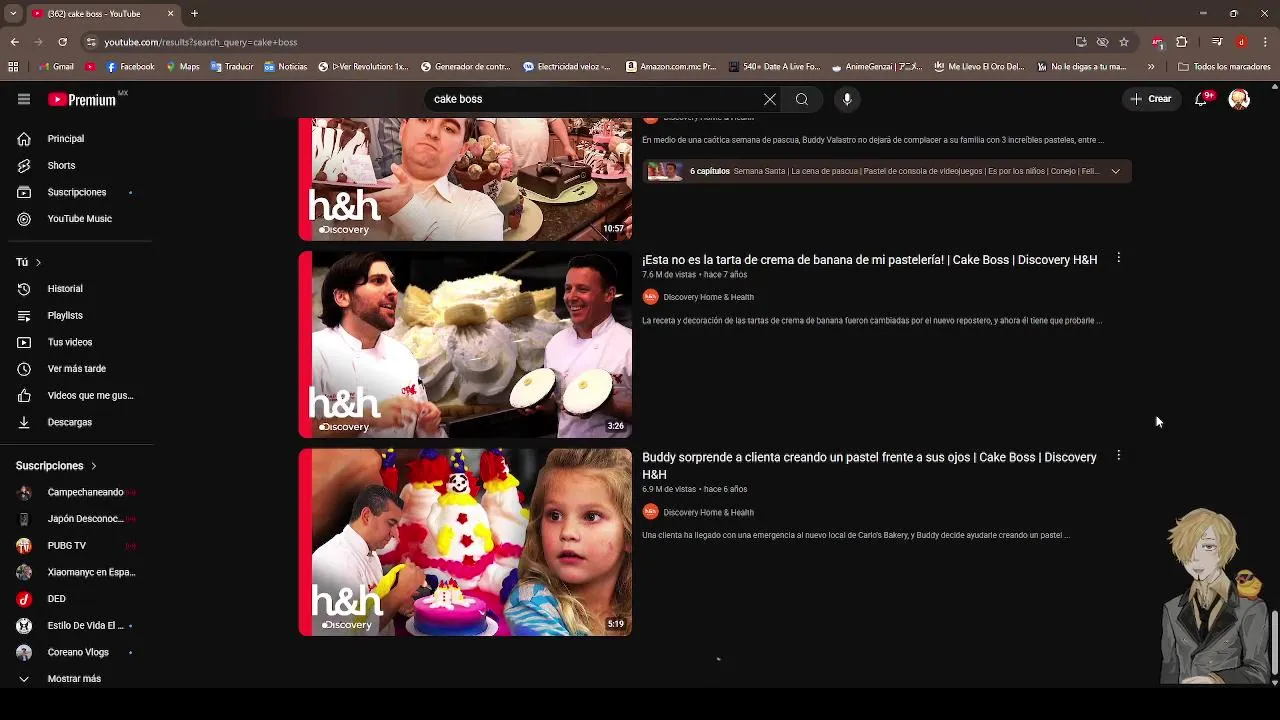Reload the page
Screen dimensions: 1280x720
click(x=62, y=42)
